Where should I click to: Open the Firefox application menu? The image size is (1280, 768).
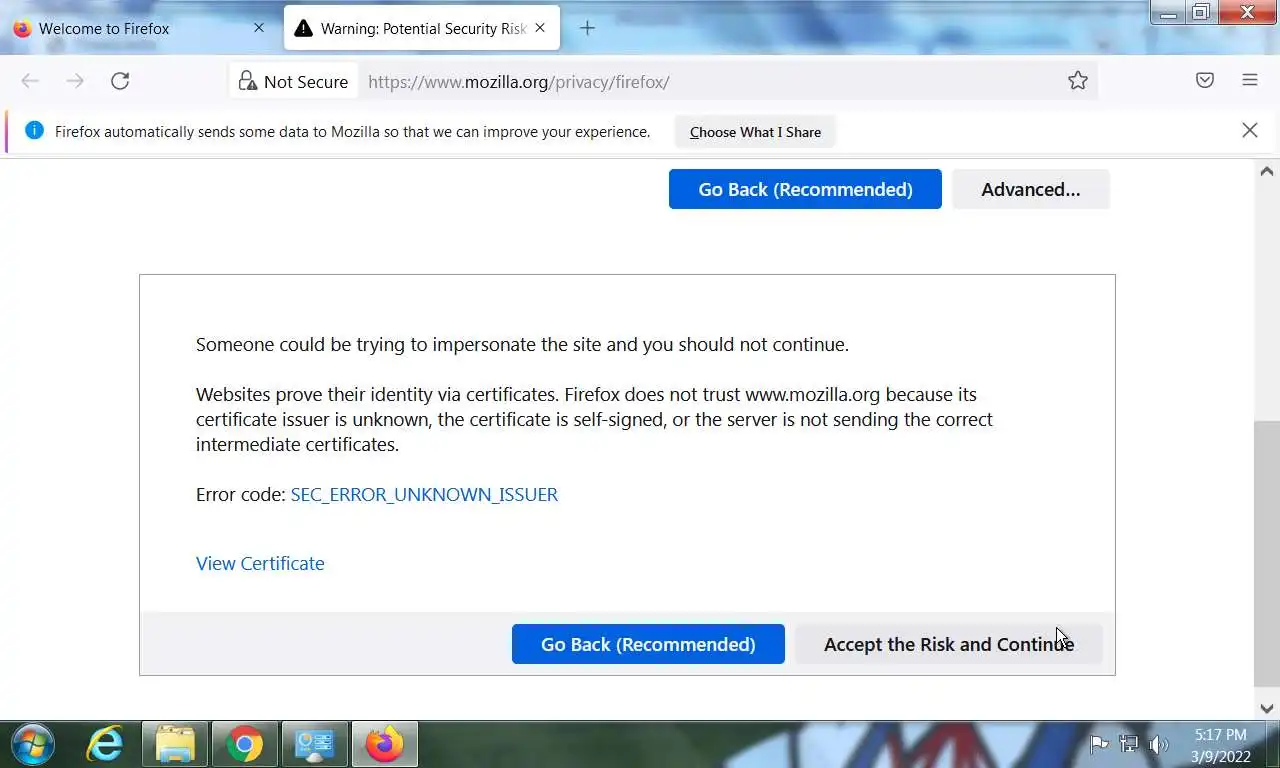(1250, 81)
